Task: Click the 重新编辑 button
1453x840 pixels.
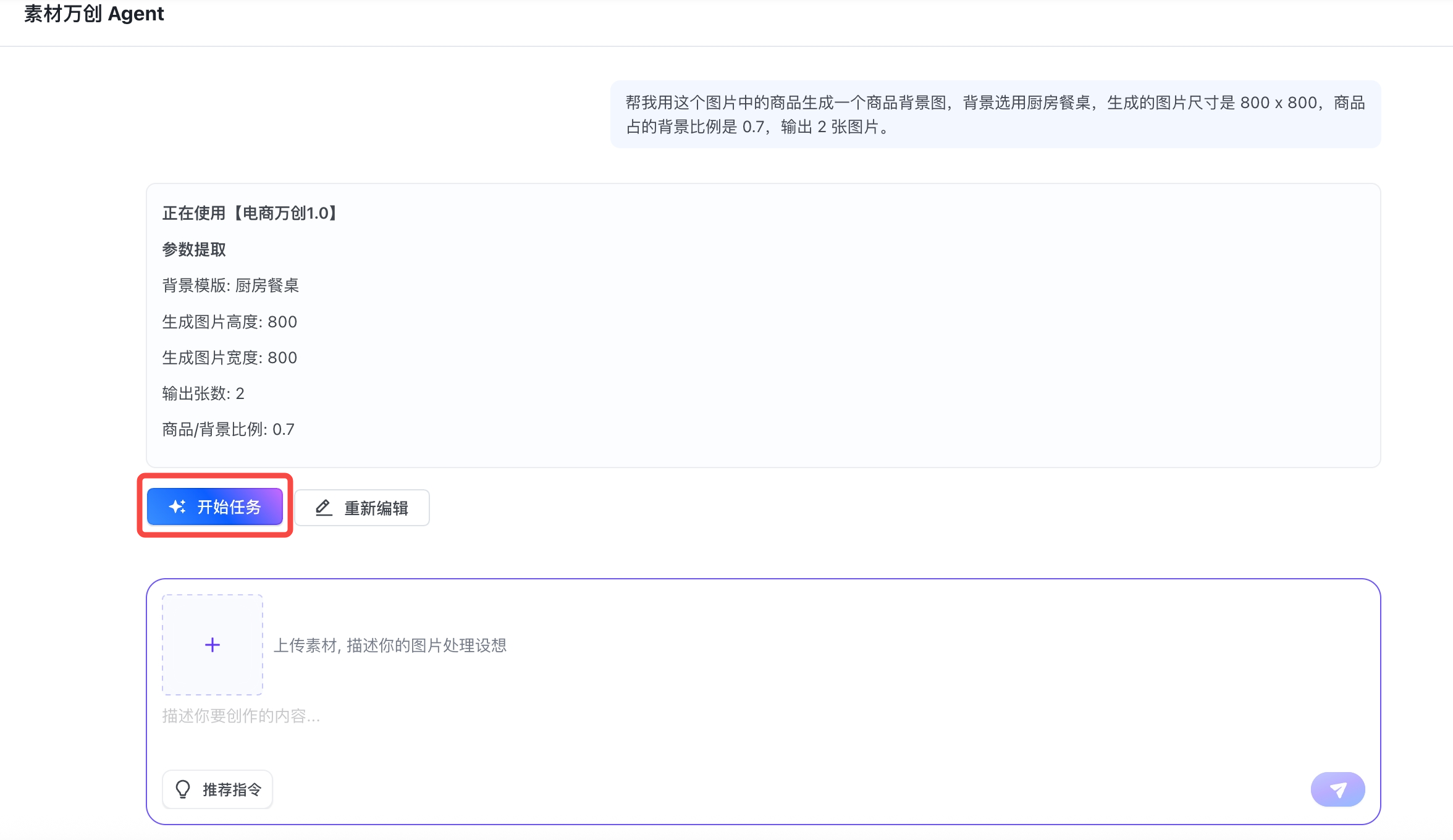Action: coord(362,508)
